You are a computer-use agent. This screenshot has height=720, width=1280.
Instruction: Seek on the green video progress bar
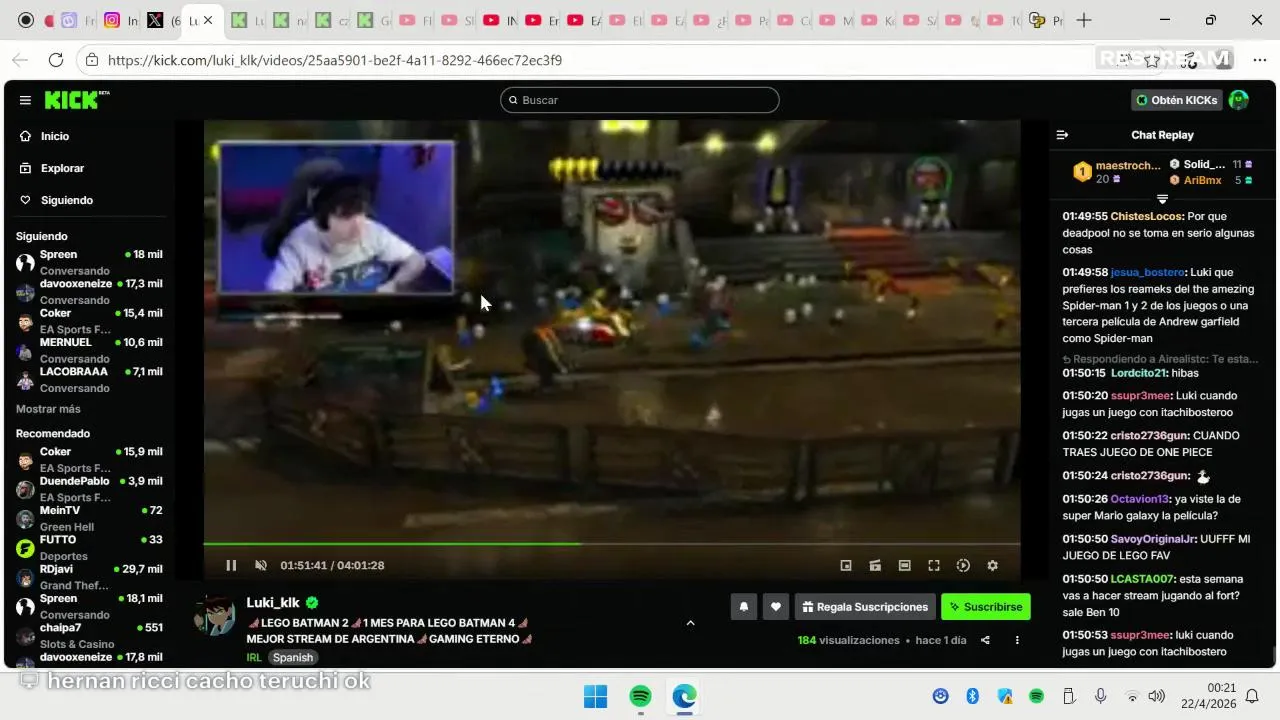pos(612,544)
